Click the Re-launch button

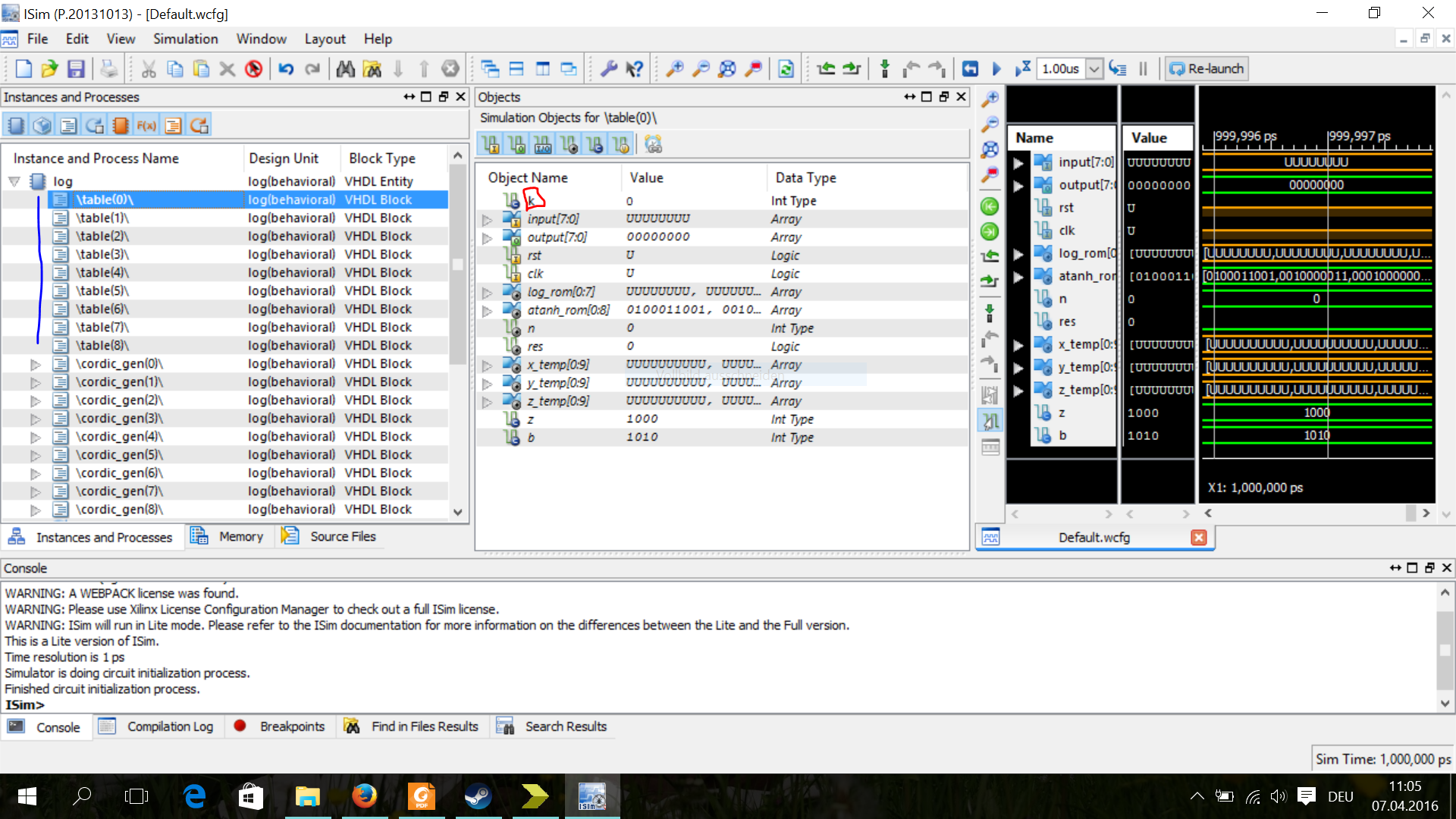coord(1207,69)
